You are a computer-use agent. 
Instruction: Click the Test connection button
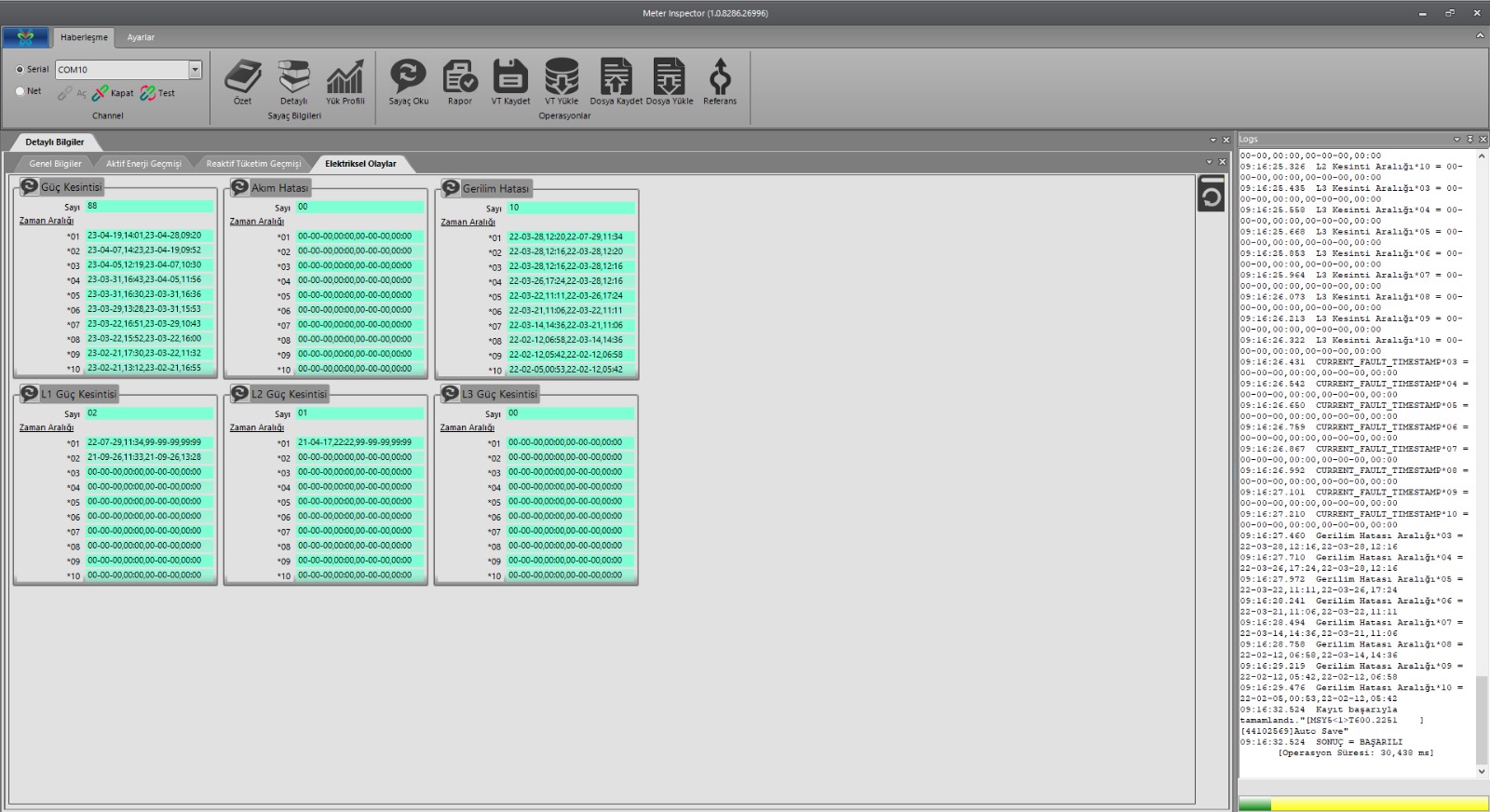coord(157,93)
